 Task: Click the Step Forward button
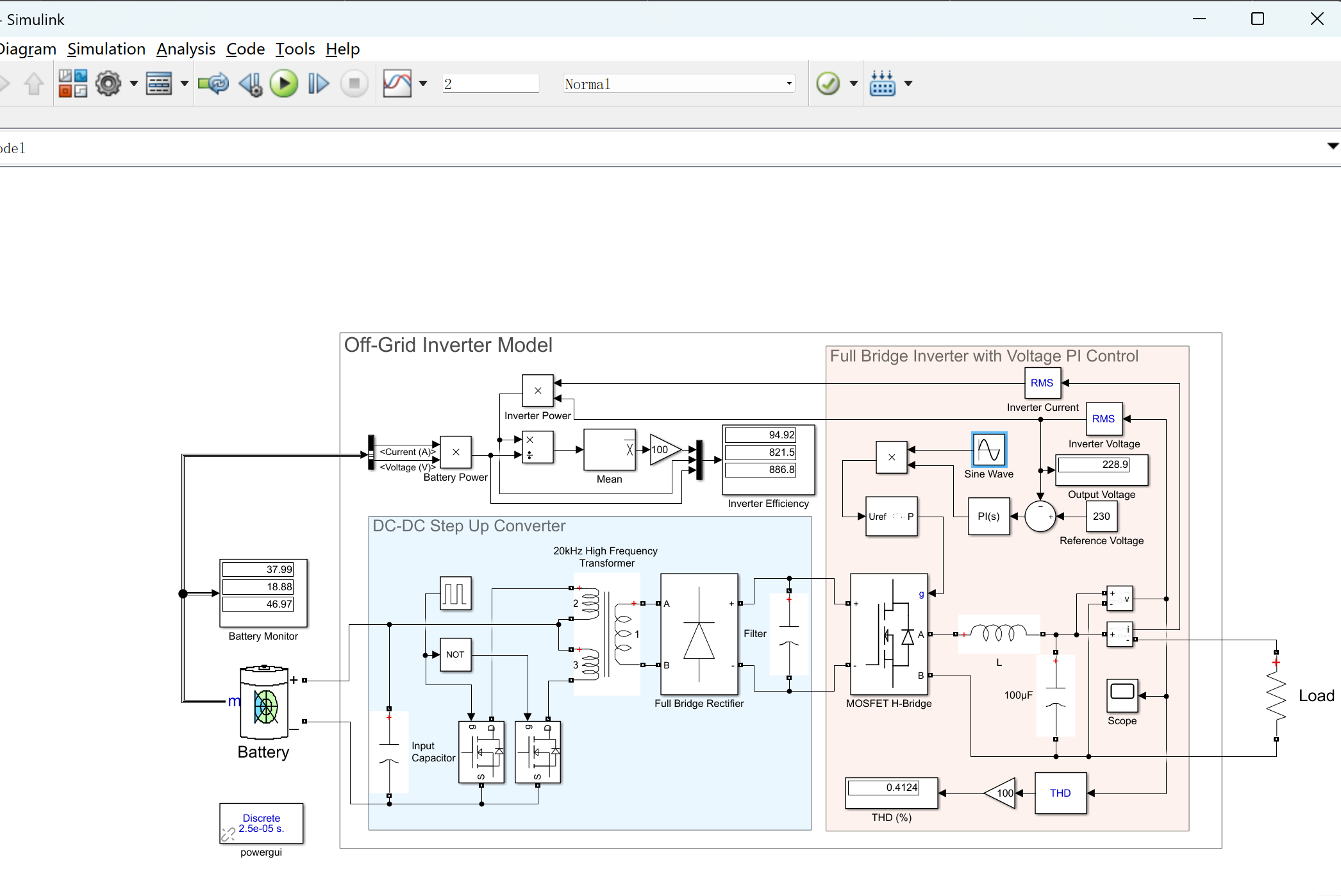(x=318, y=84)
